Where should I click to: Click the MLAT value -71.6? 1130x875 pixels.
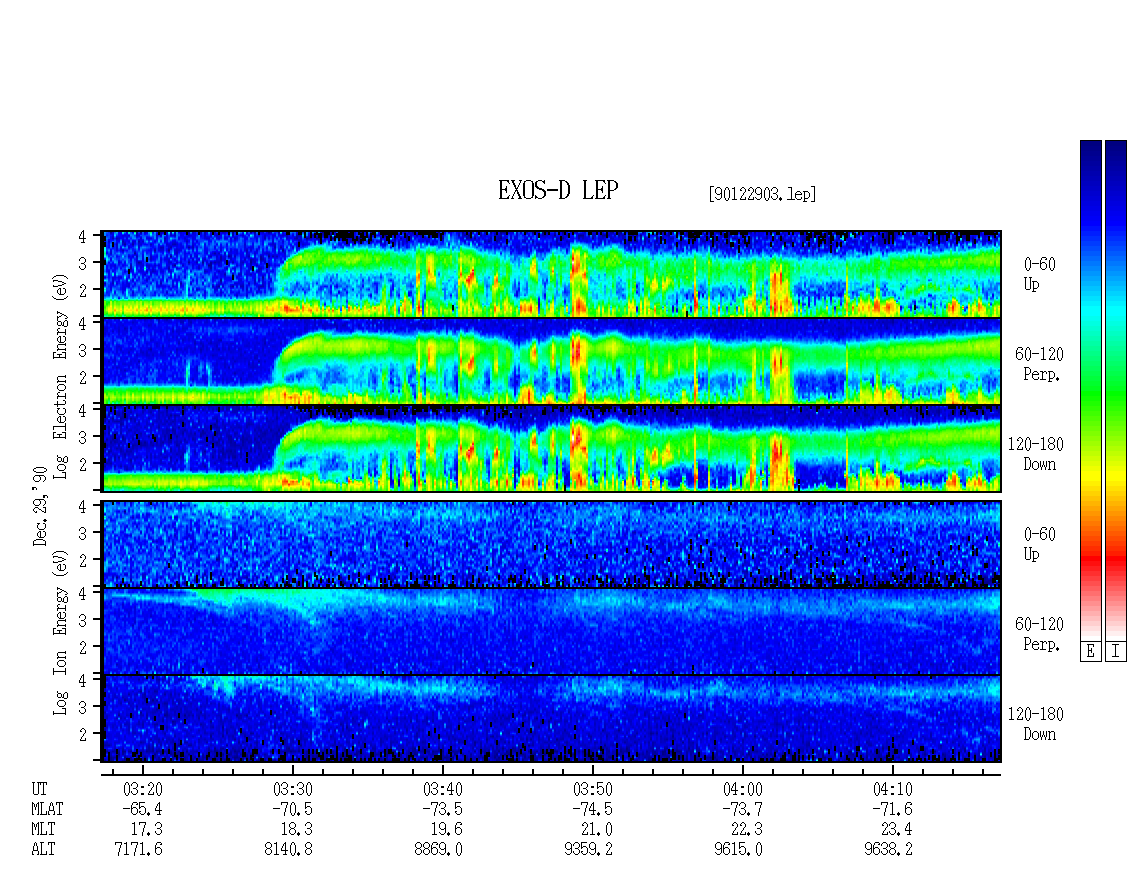(891, 809)
